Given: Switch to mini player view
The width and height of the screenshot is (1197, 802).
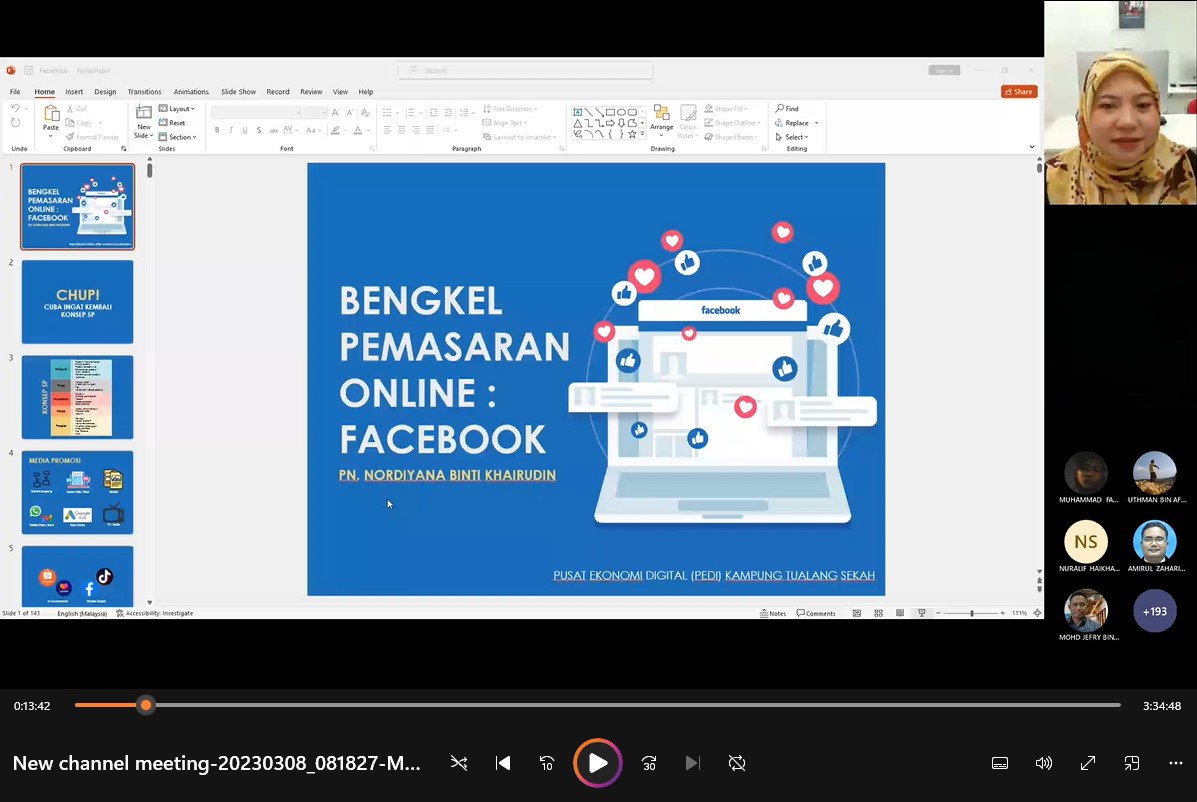Looking at the screenshot, I should coord(1132,763).
